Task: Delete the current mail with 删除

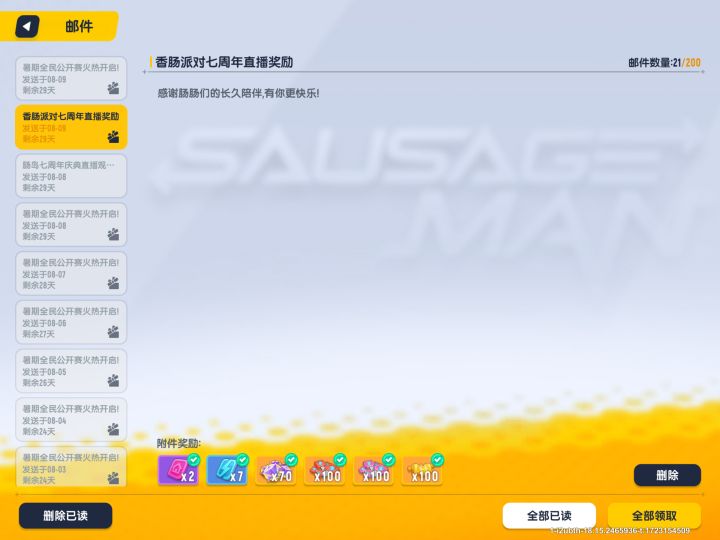Action: point(667,475)
